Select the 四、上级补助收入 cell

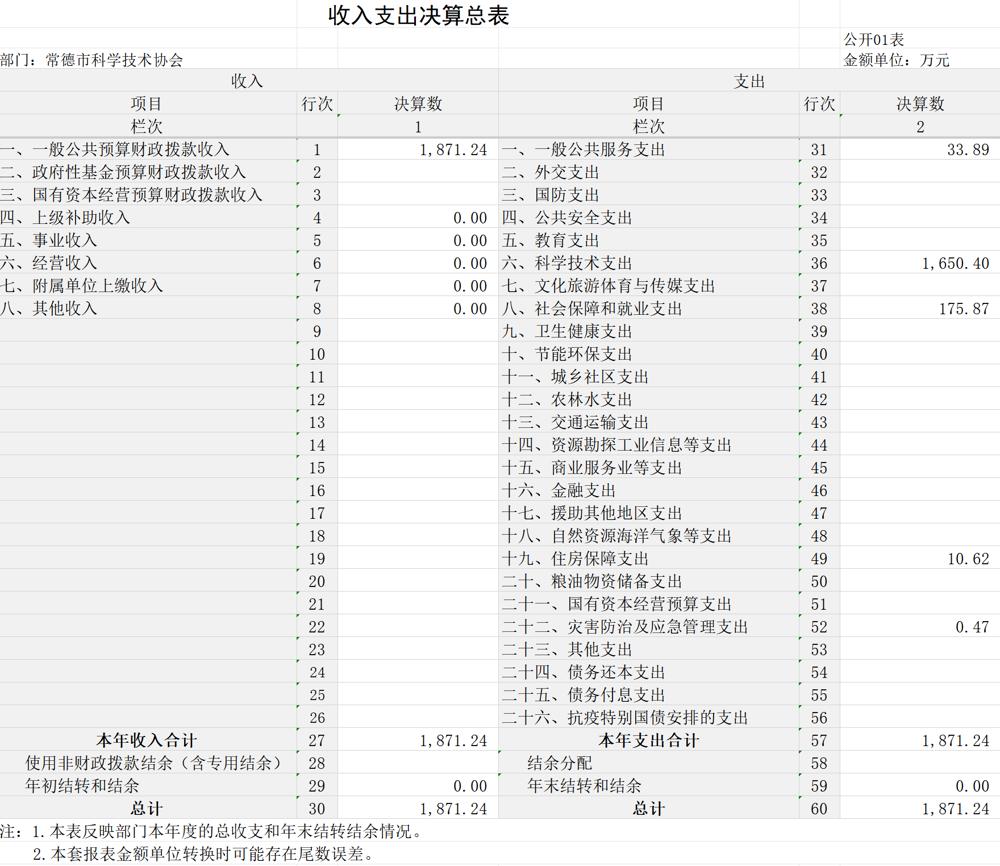point(148,217)
